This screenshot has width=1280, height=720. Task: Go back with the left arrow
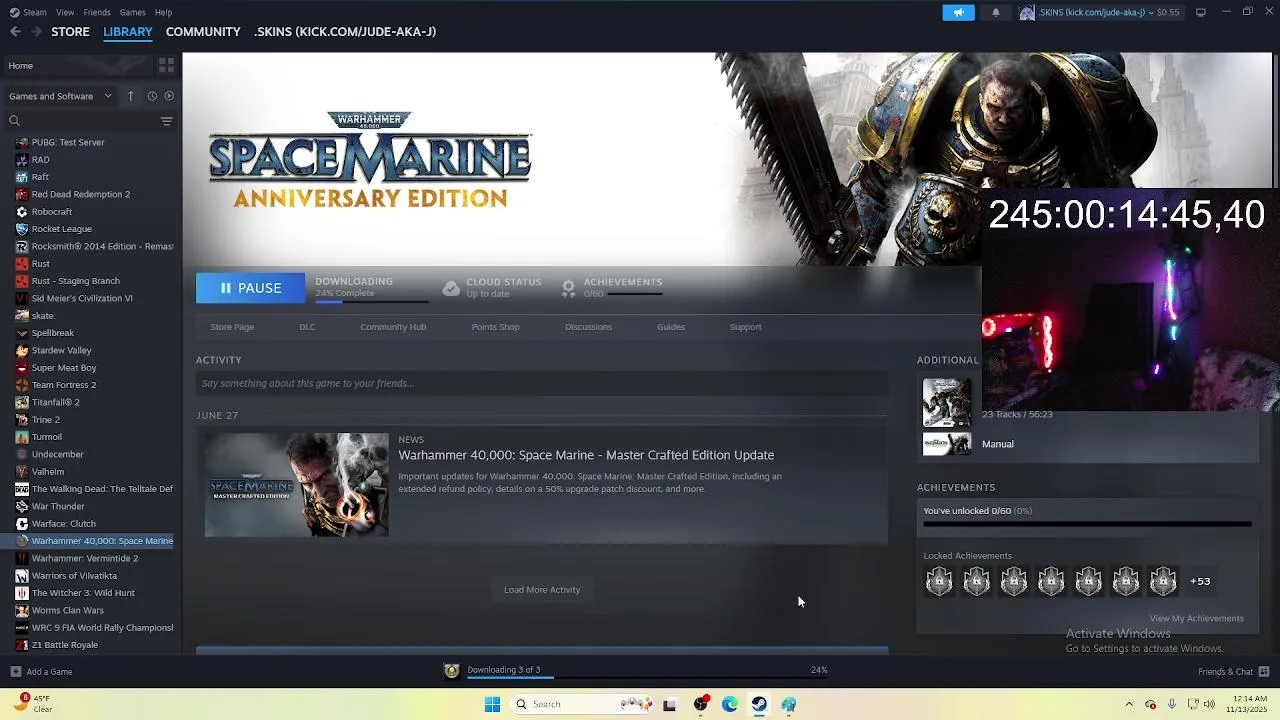click(15, 32)
